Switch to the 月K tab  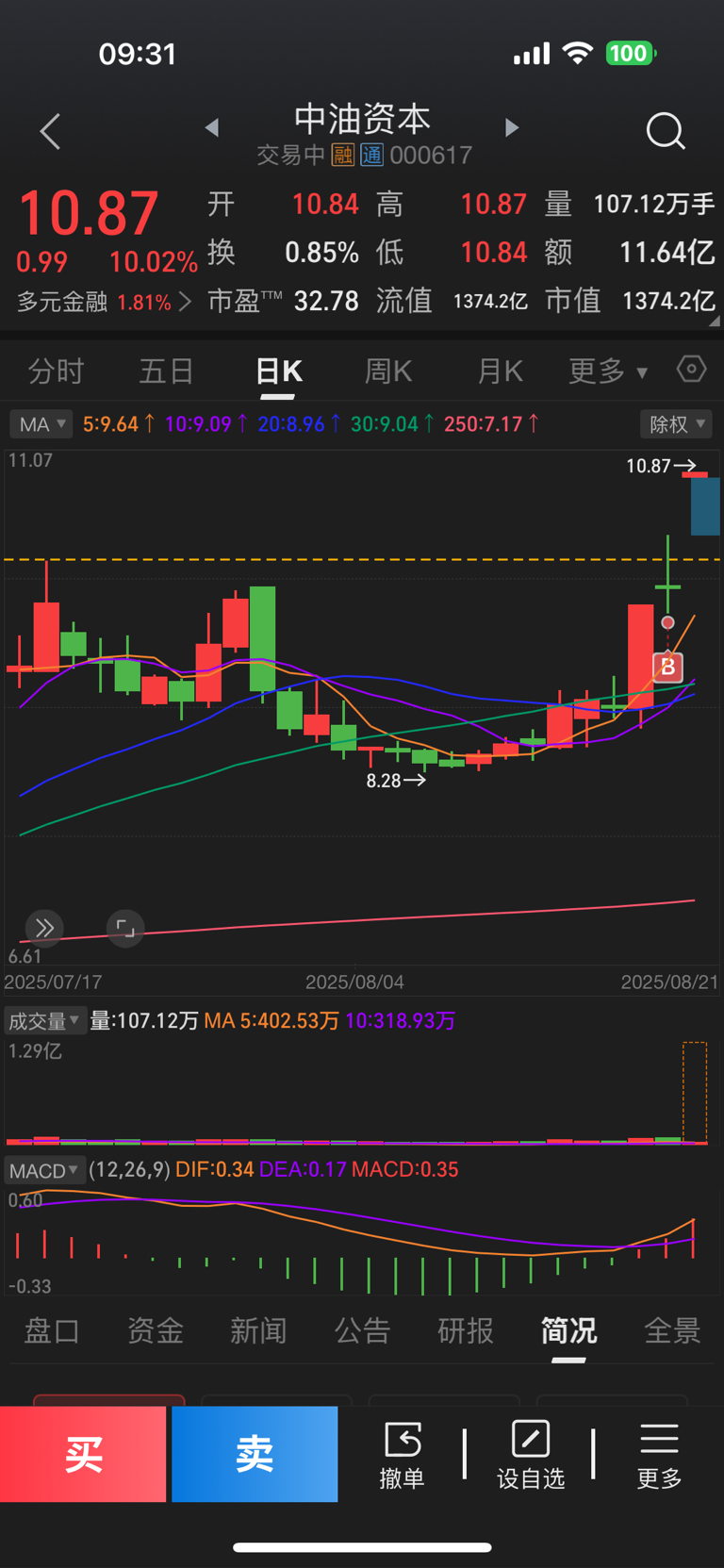point(500,371)
